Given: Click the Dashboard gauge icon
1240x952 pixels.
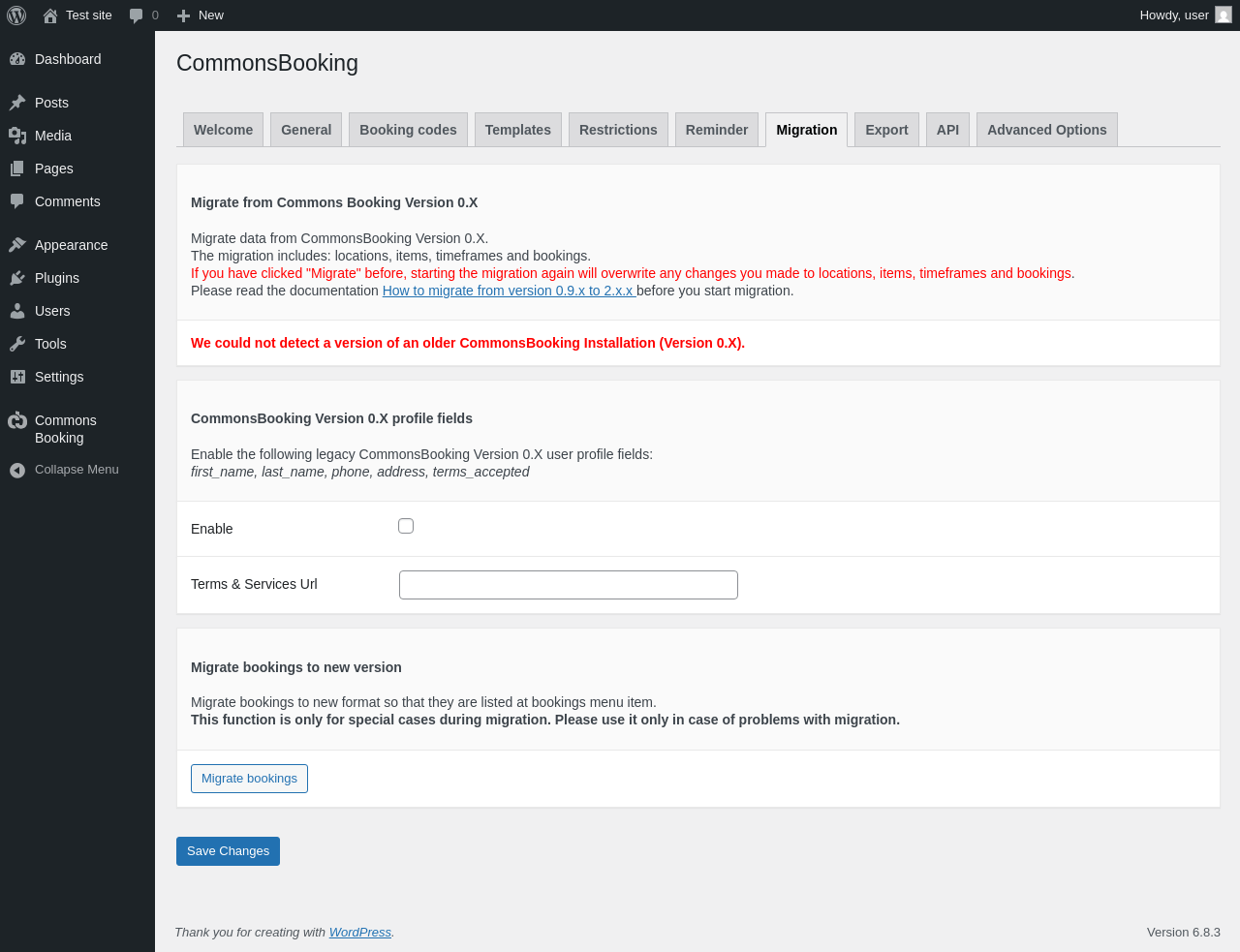Looking at the screenshot, I should click(17, 59).
